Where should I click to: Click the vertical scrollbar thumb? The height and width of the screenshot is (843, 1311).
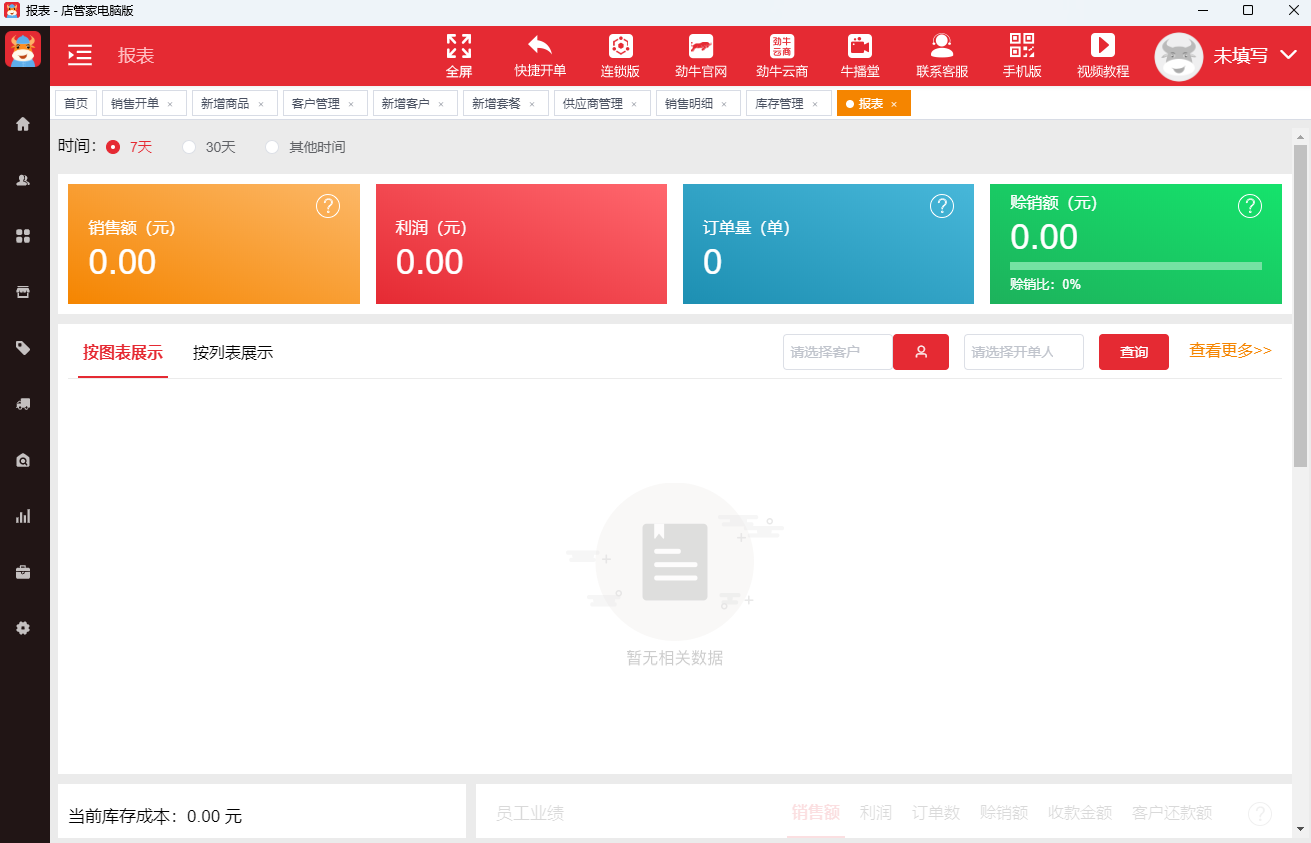tap(1301, 306)
